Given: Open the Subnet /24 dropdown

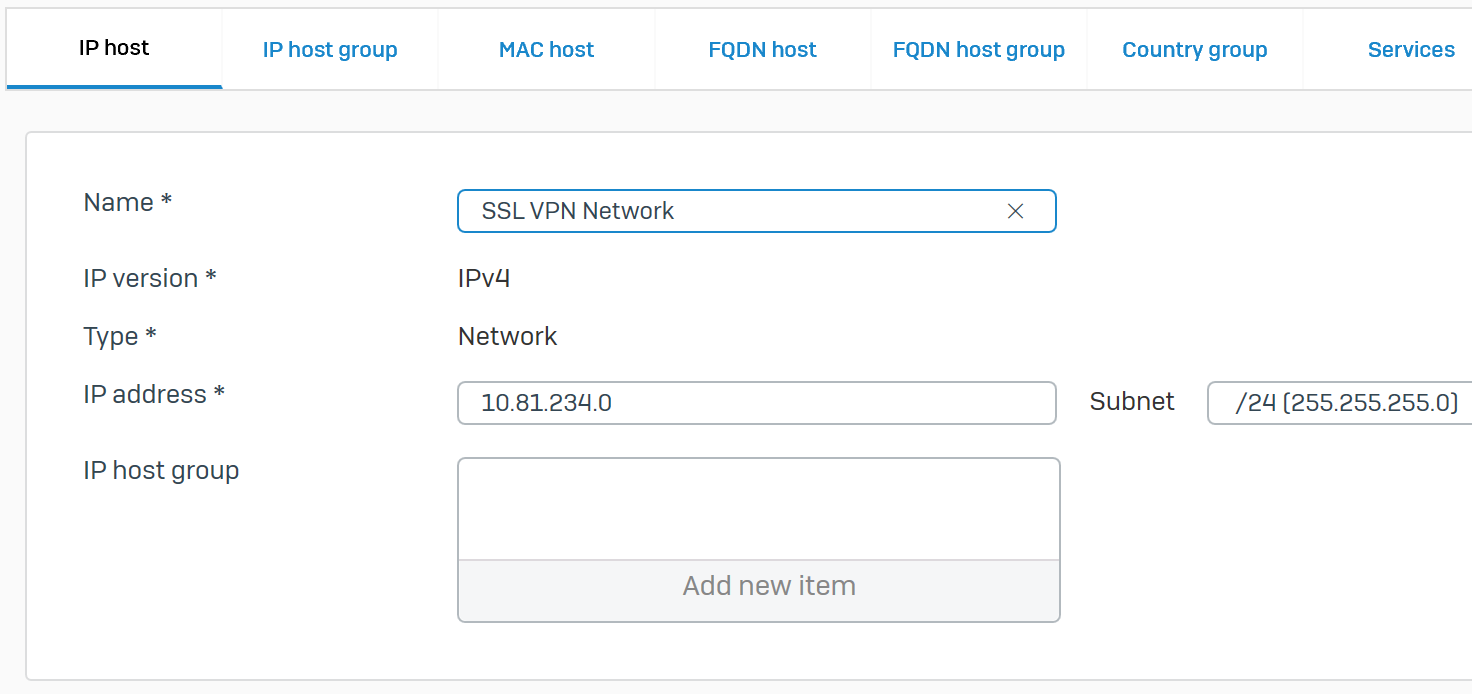Looking at the screenshot, I should coord(1345,403).
